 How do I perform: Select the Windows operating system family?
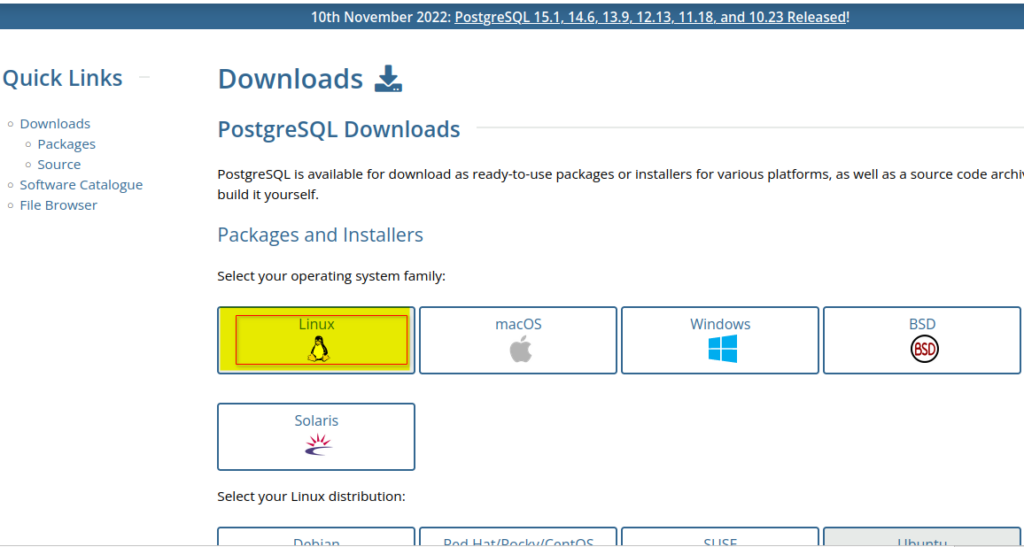coord(720,340)
